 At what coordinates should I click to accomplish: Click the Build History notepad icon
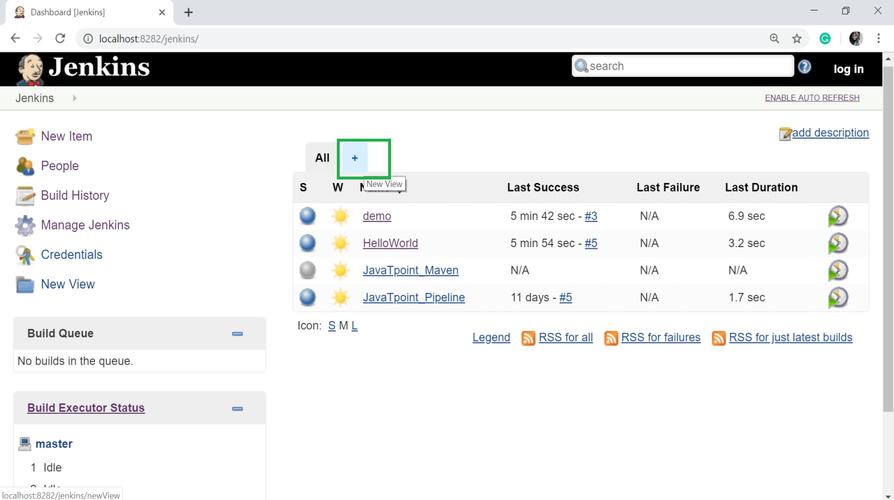click(25, 196)
